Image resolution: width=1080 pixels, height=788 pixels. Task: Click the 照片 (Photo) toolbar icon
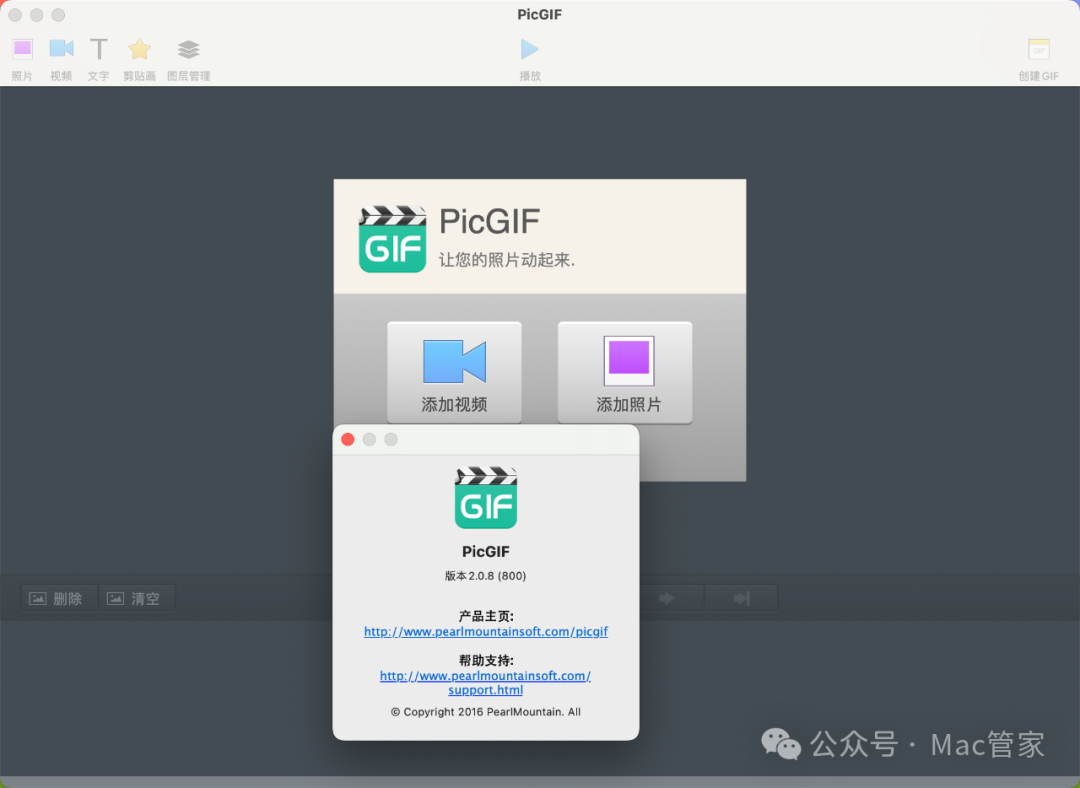point(22,50)
